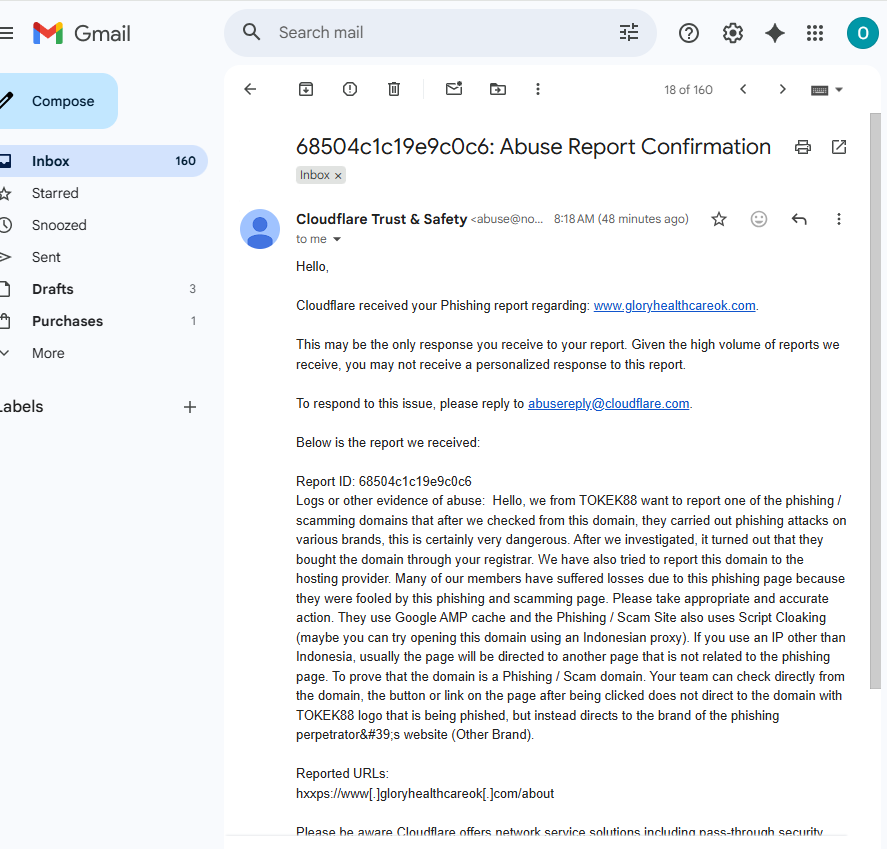The image size is (887, 849).
Task: Click into Search mail field
Action: click(x=441, y=33)
